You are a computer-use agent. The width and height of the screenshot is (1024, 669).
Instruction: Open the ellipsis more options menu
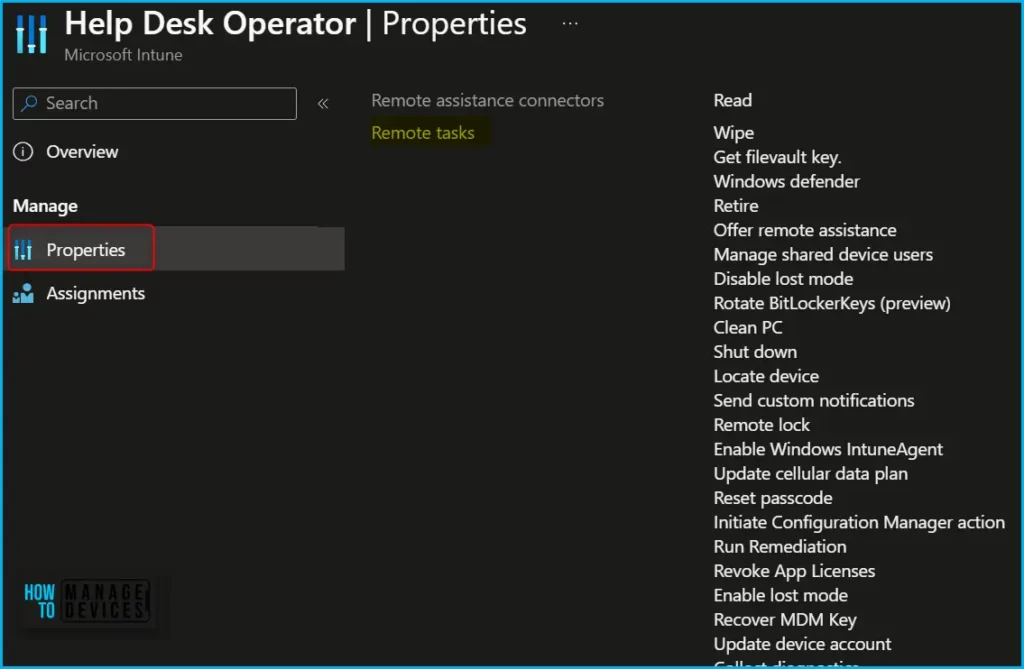569,24
